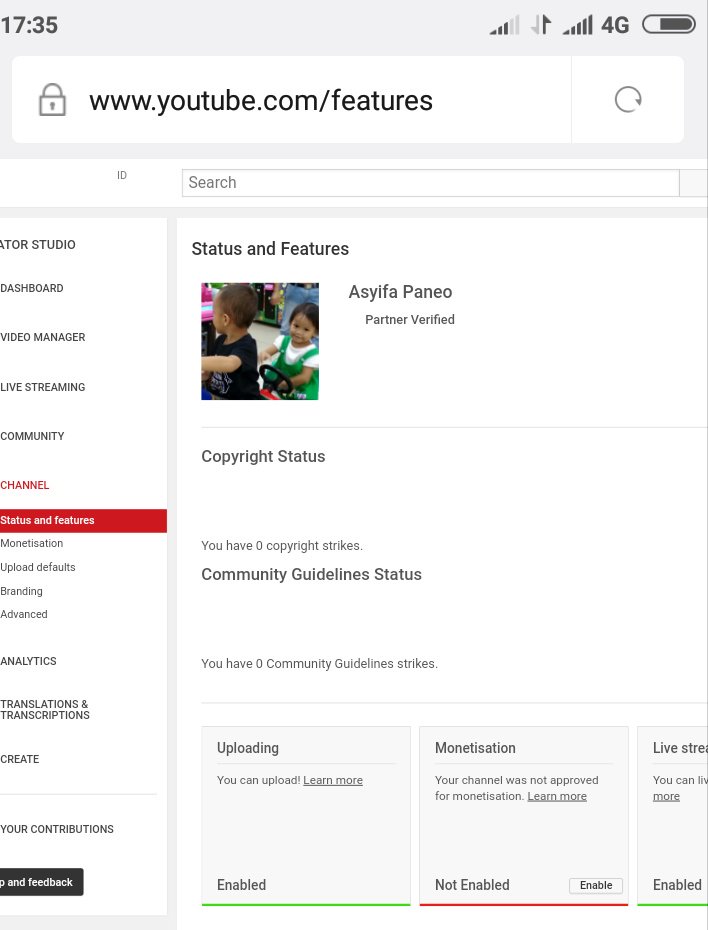
Task: Open Branding settings
Action: (21, 591)
